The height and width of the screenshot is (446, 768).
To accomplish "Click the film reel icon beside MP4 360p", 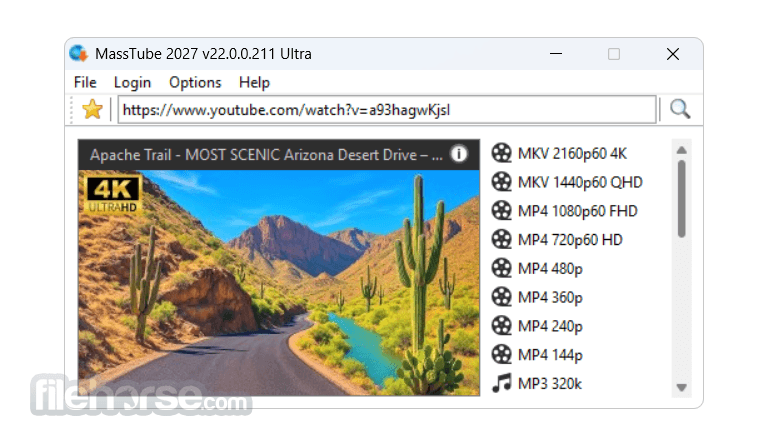I will 502,297.
